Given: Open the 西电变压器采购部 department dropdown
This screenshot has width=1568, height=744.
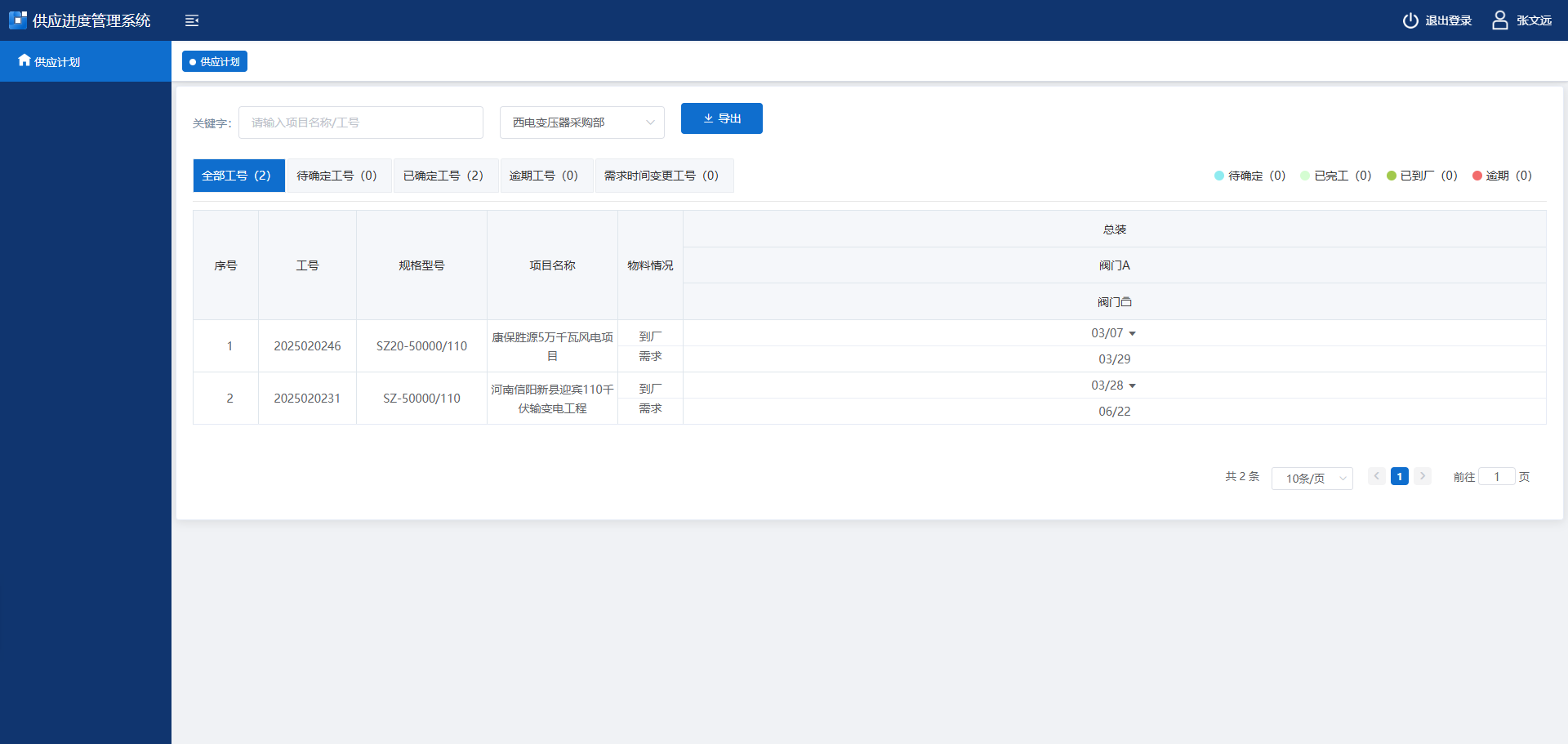Looking at the screenshot, I should [582, 123].
